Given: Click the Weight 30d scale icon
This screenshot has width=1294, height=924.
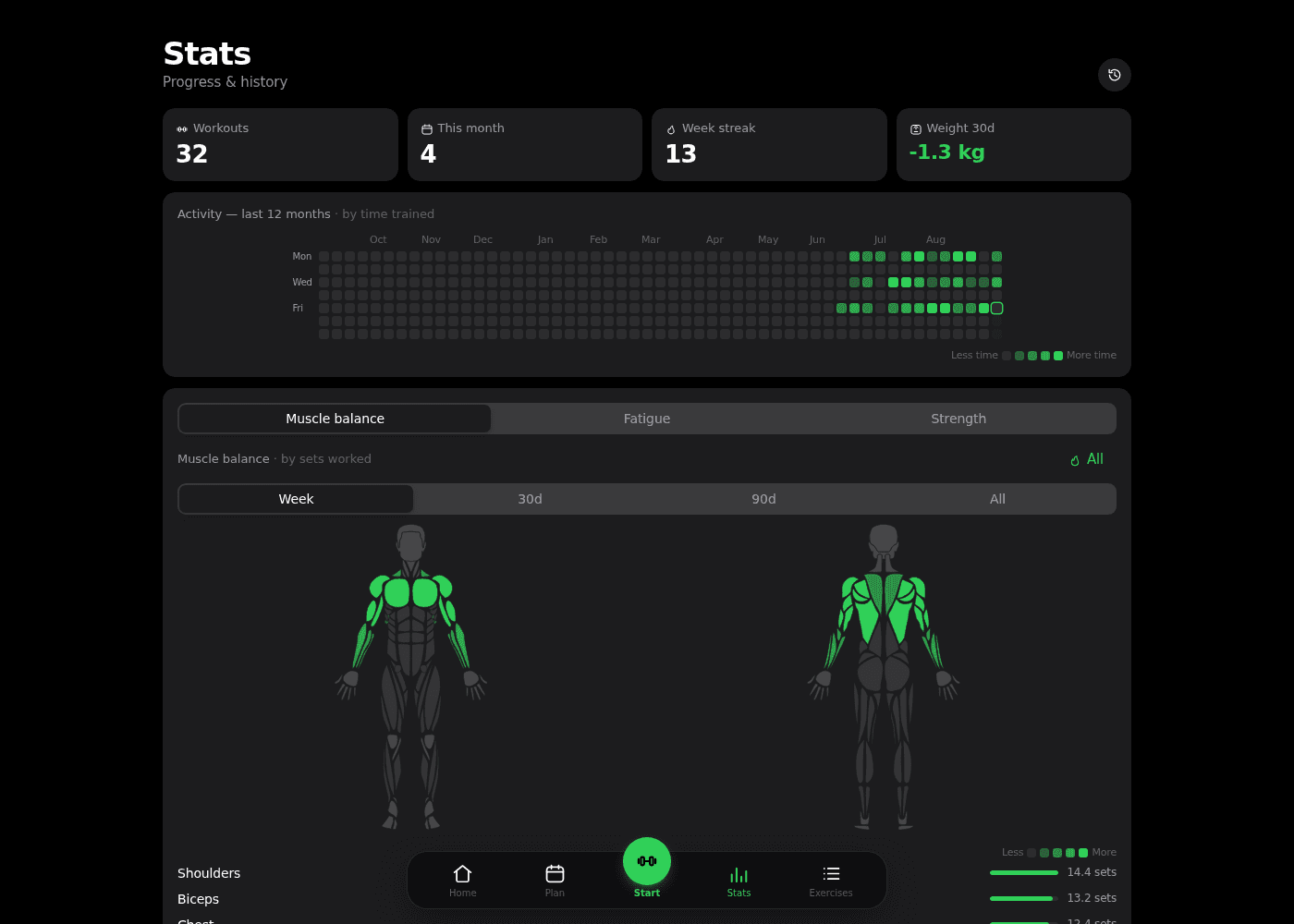Looking at the screenshot, I should 916,129.
